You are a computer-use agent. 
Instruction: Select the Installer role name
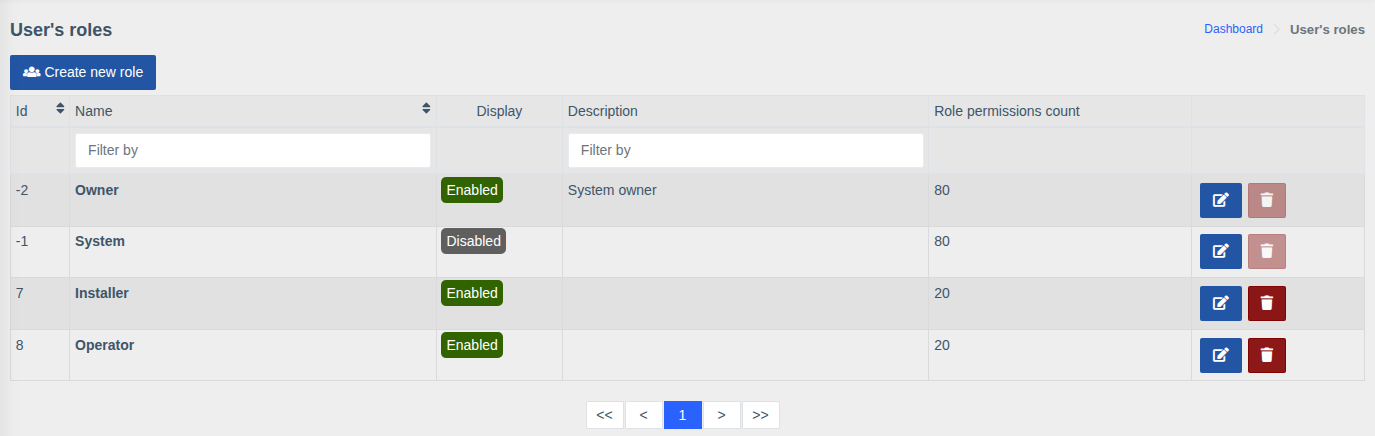click(x=102, y=293)
